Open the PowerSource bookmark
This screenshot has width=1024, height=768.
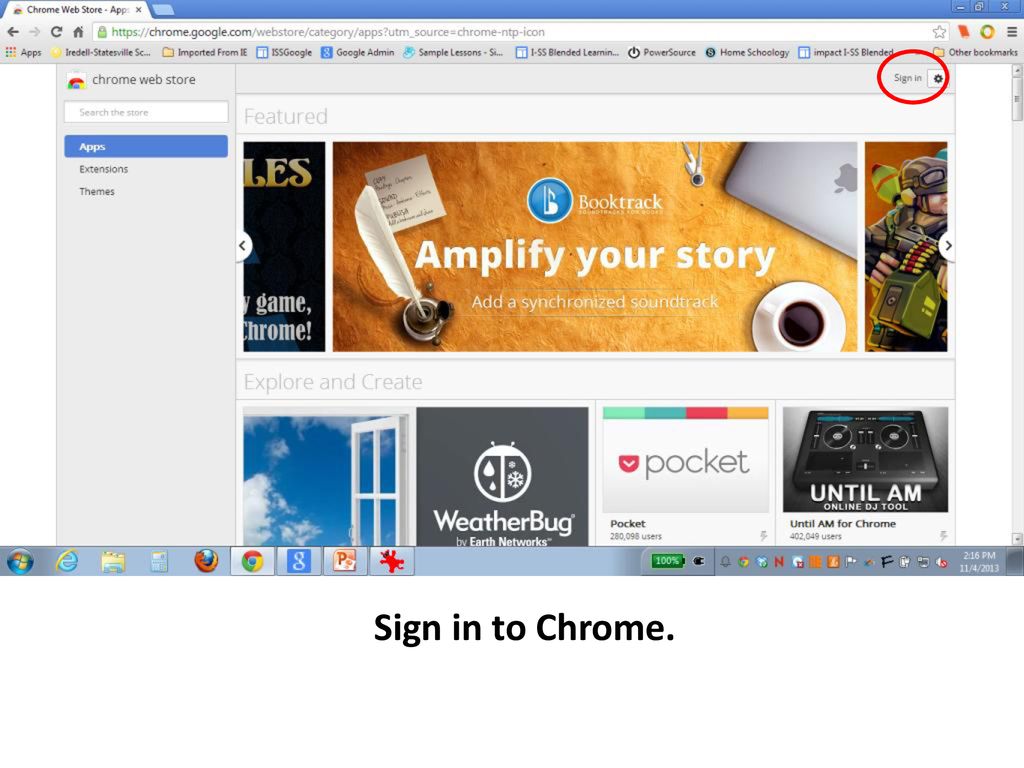662,52
